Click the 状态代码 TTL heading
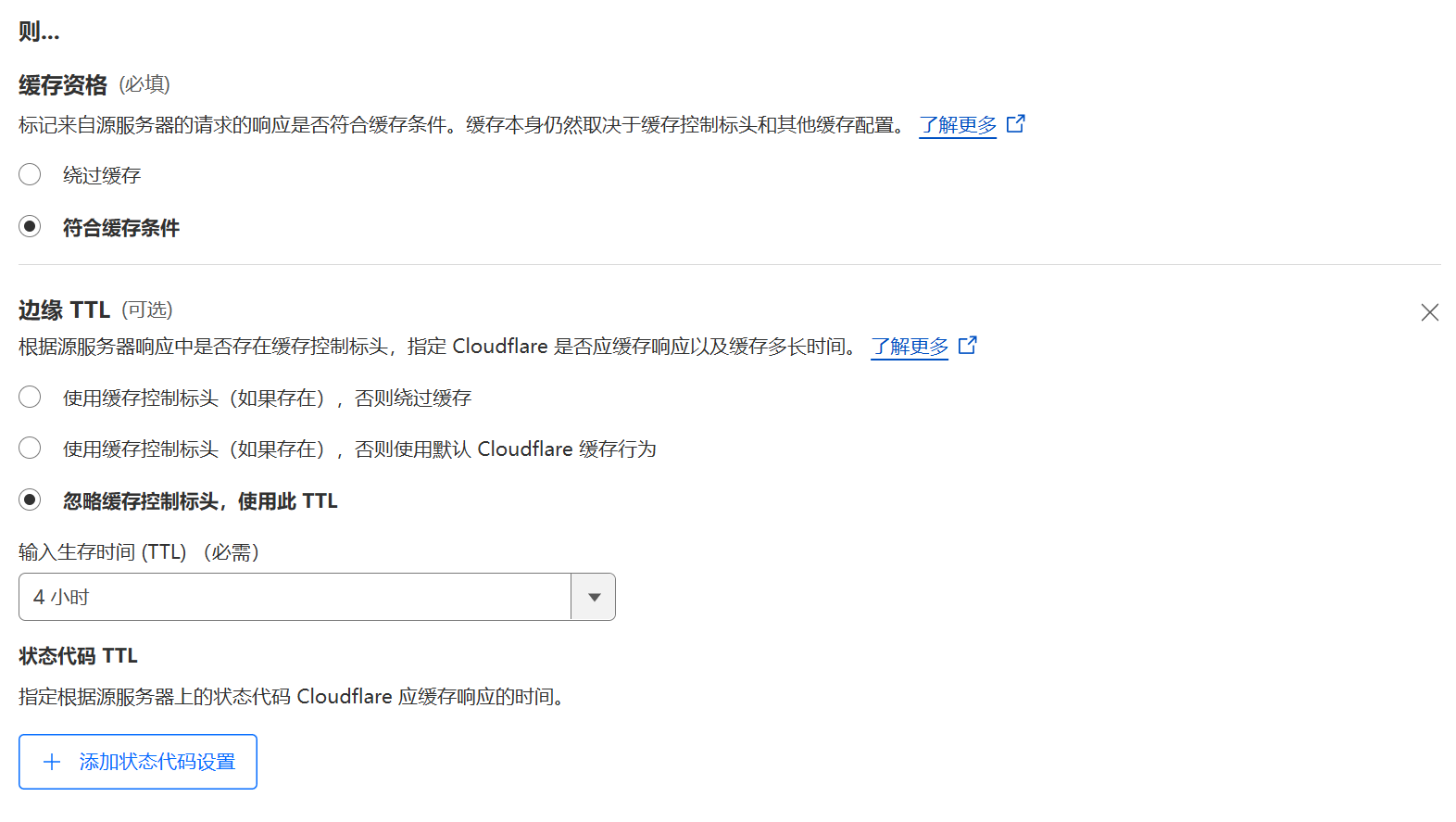The height and width of the screenshot is (822, 1456). click(x=77, y=655)
